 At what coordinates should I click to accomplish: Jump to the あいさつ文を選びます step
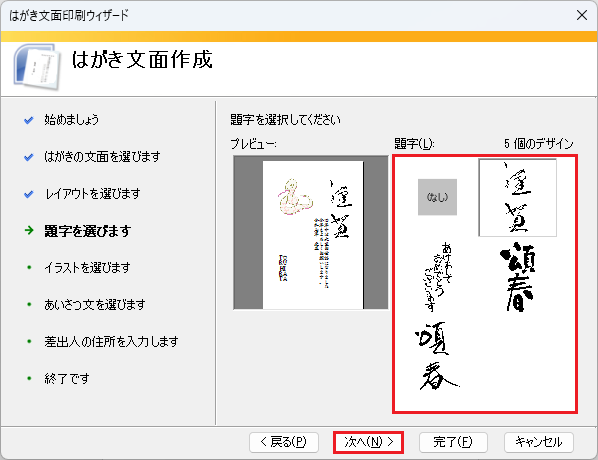click(95, 304)
